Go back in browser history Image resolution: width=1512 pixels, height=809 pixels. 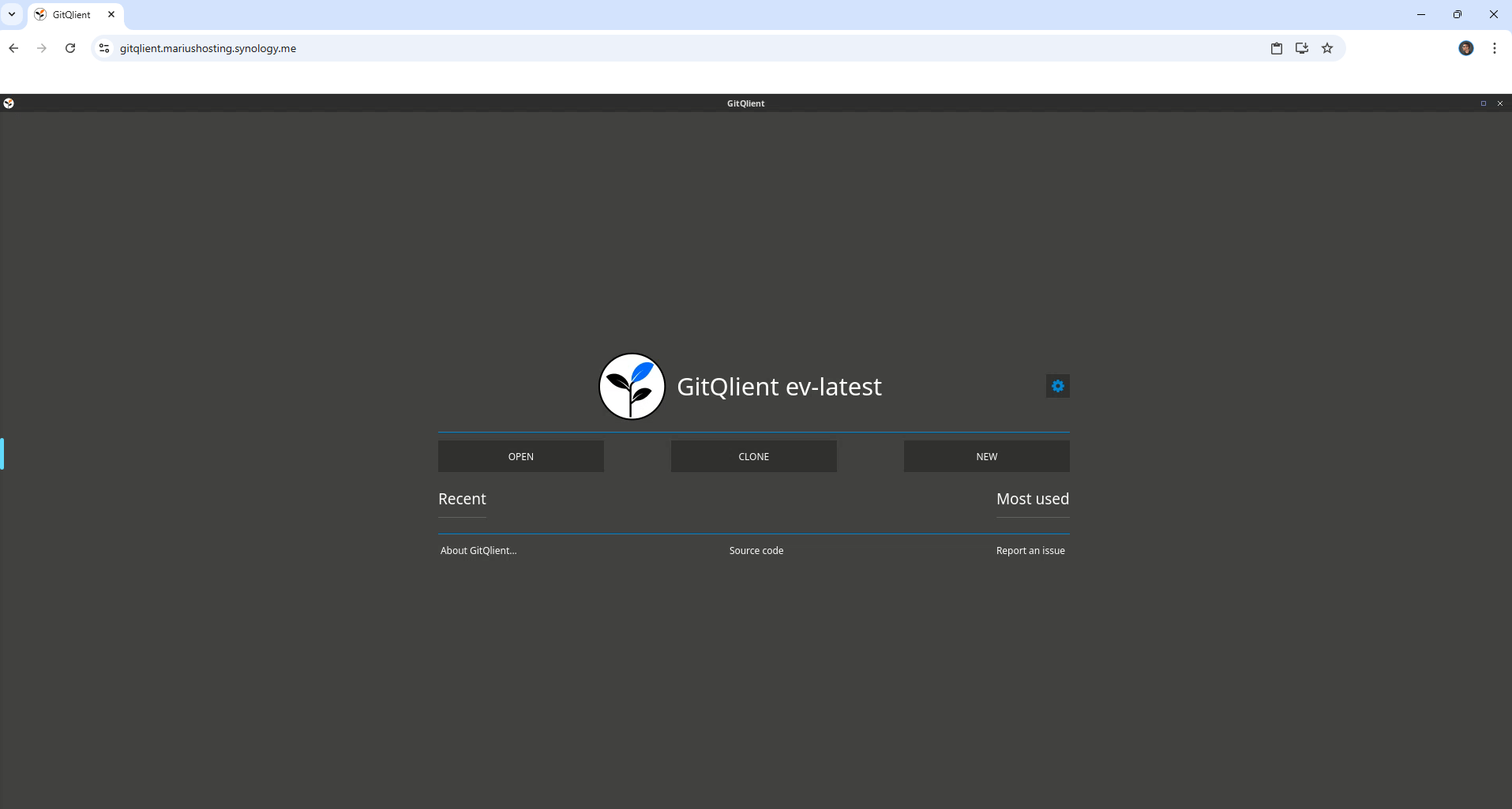click(x=13, y=48)
